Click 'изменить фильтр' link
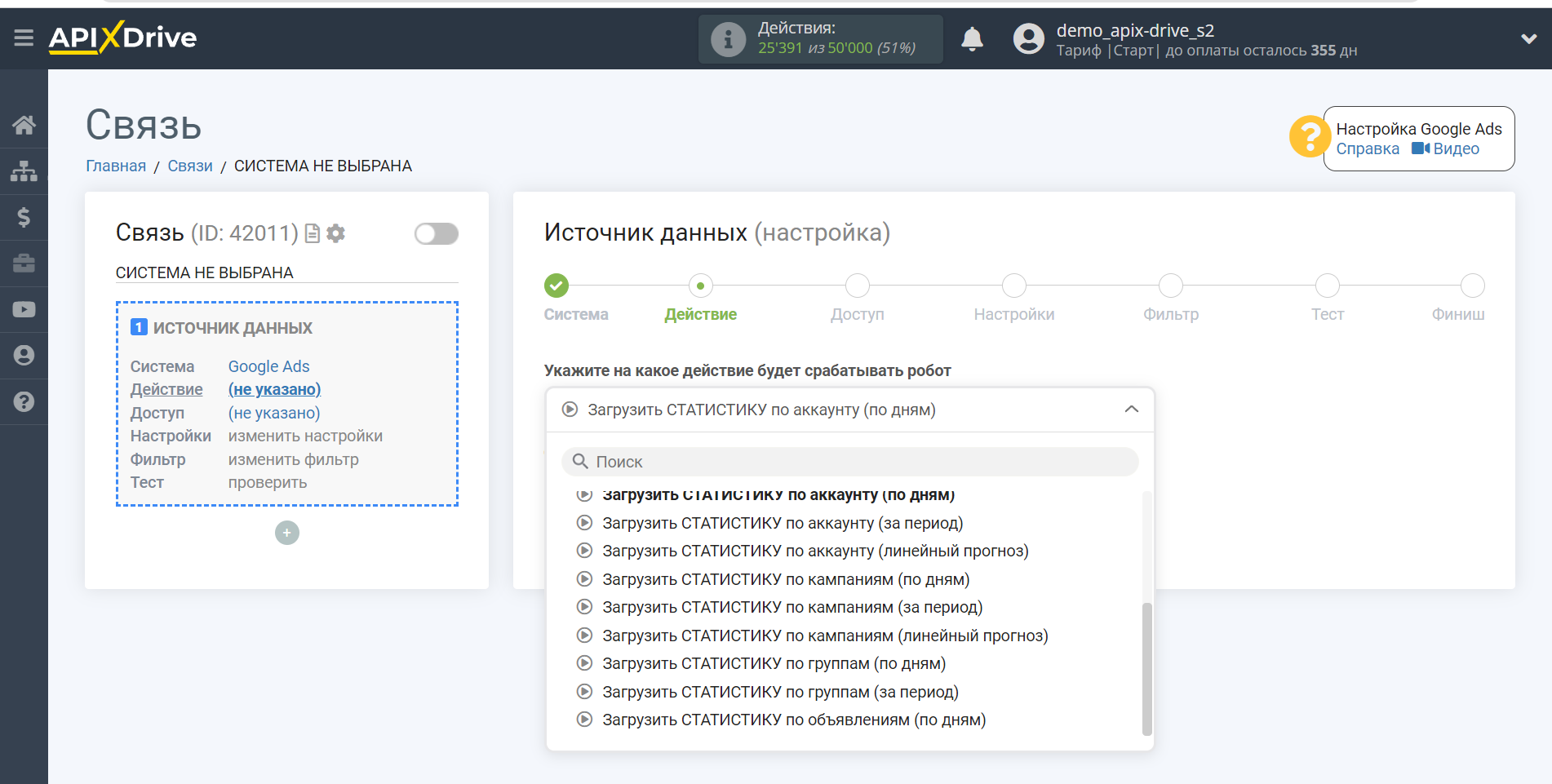 293,459
